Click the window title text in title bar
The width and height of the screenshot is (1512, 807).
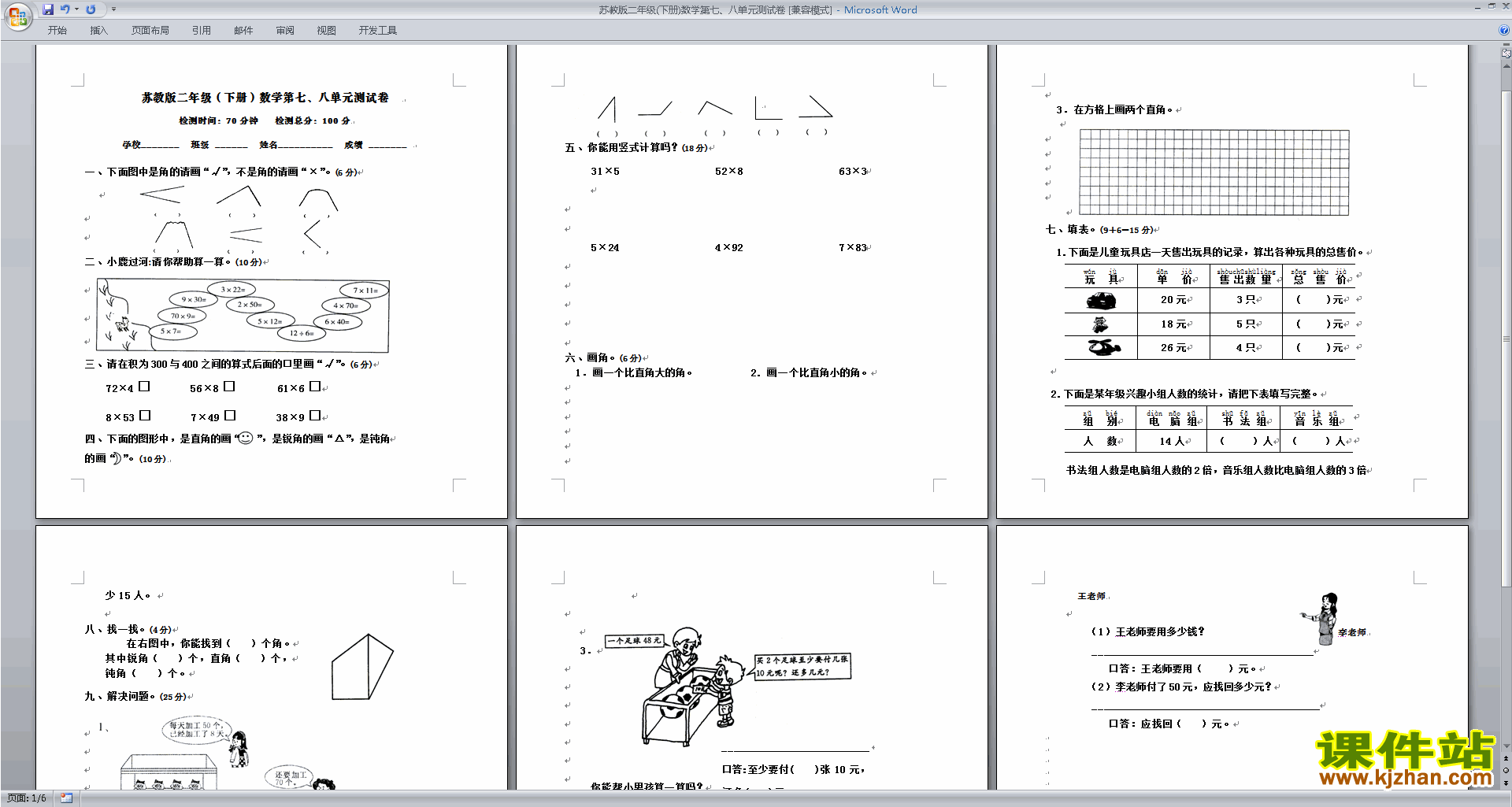click(x=758, y=9)
